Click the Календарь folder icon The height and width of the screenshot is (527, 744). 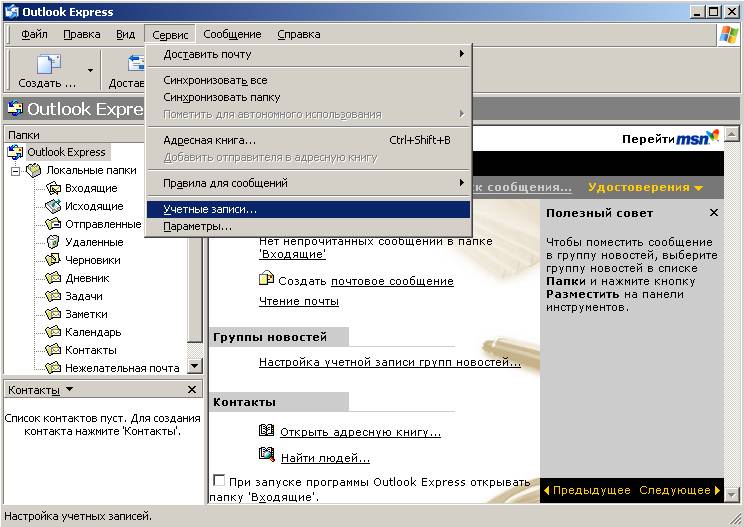tap(53, 332)
